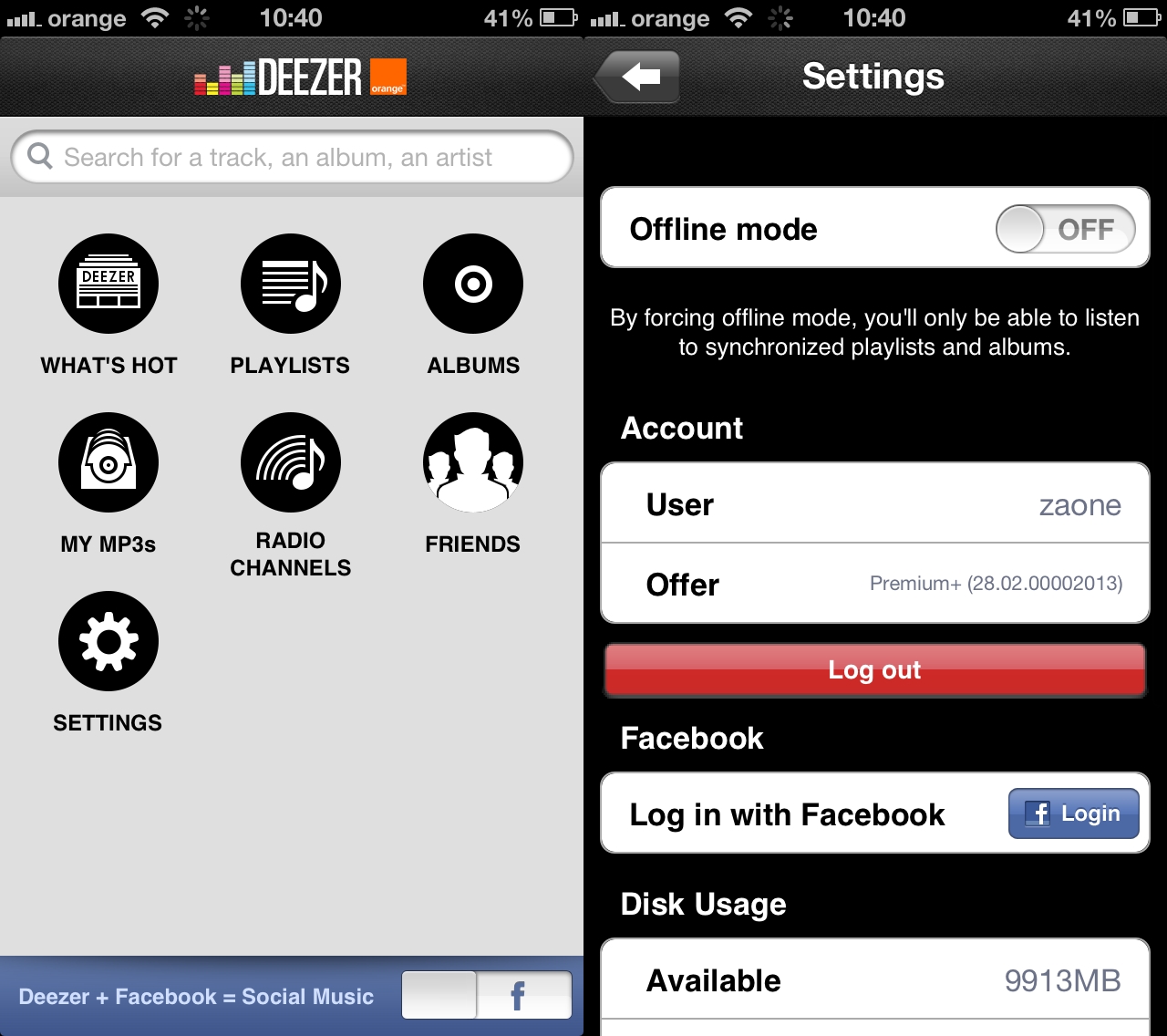
Task: Open the My MP3s icon
Action: pos(108,462)
